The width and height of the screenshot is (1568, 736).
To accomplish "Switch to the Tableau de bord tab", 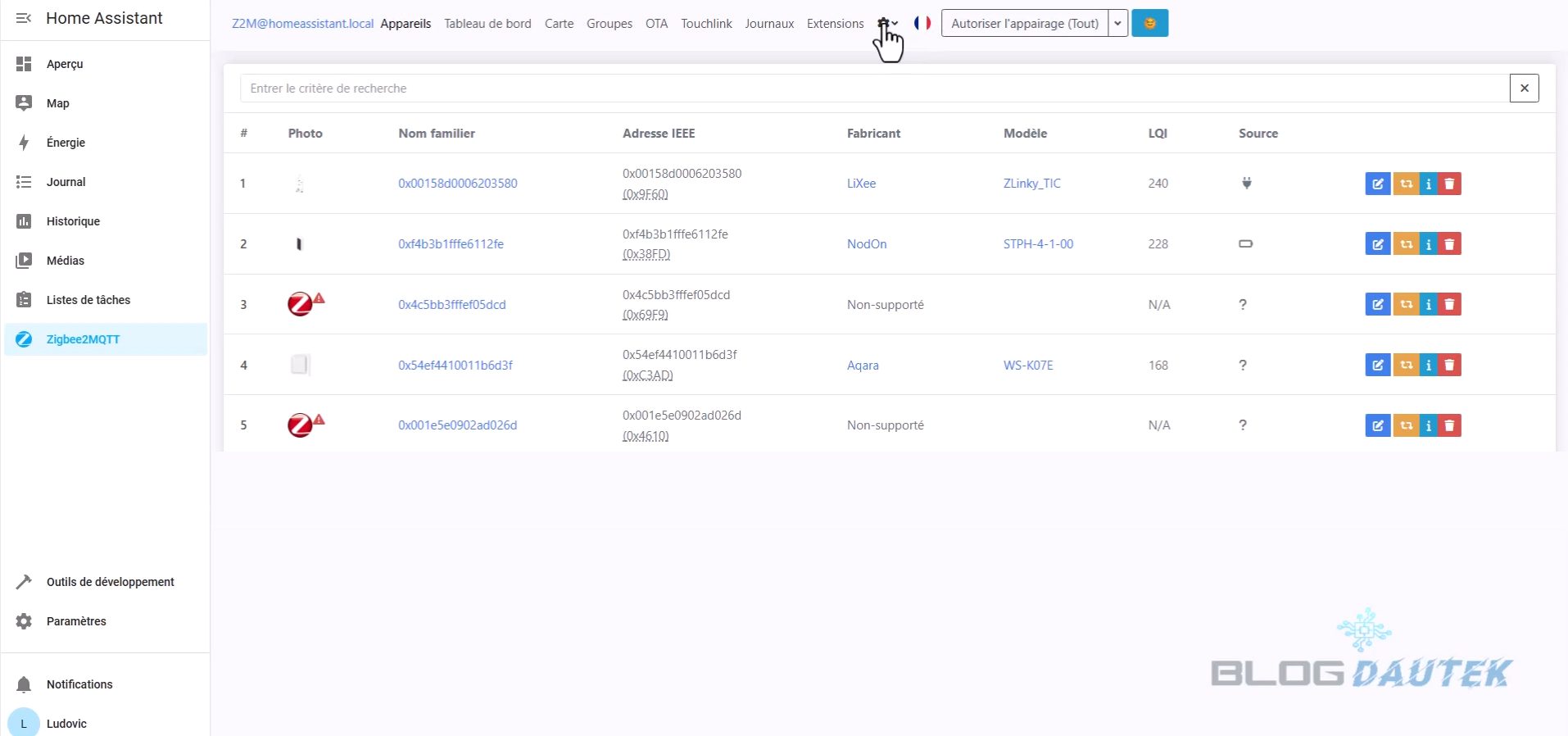I will pos(487,24).
